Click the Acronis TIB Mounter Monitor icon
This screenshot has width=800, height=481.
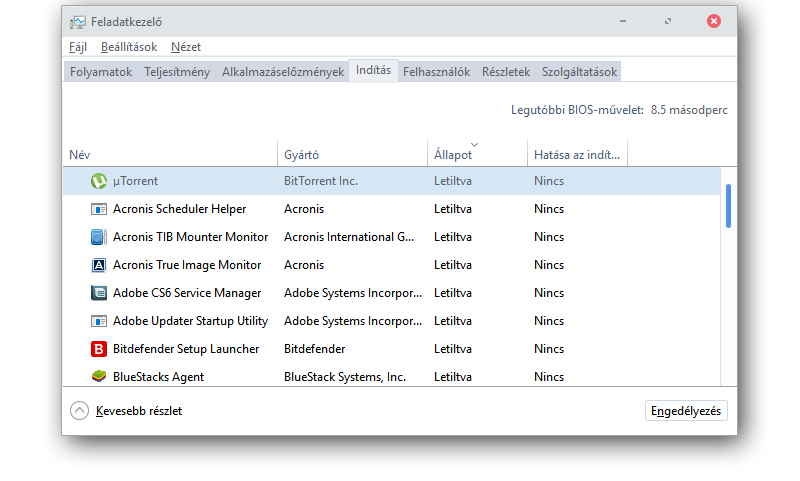click(99, 237)
